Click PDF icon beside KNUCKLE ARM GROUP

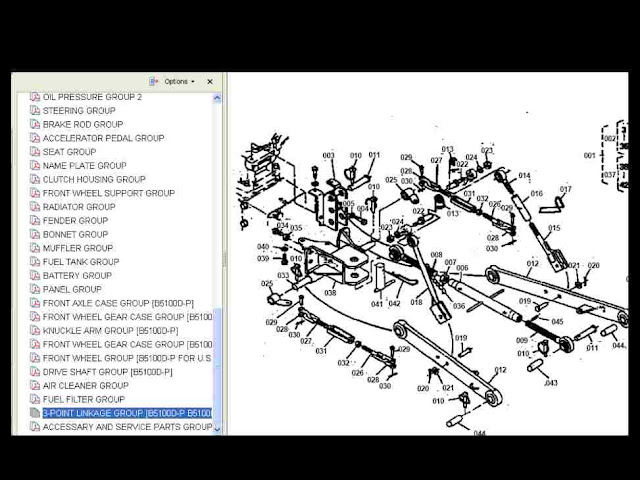point(35,331)
